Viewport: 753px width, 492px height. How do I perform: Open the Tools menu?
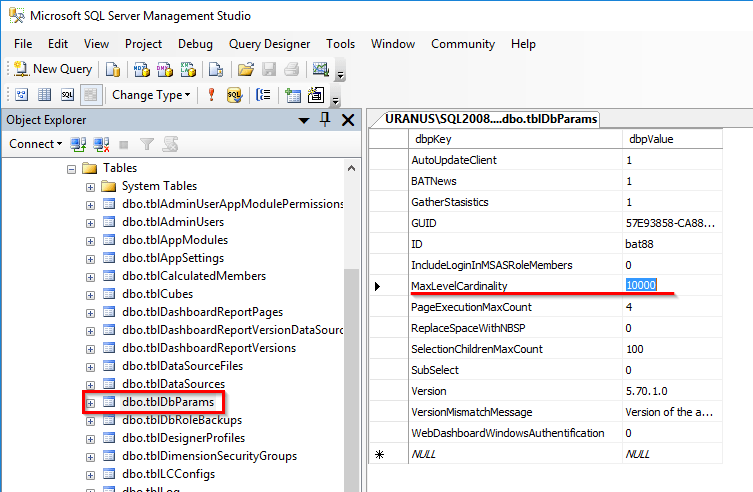coord(340,44)
